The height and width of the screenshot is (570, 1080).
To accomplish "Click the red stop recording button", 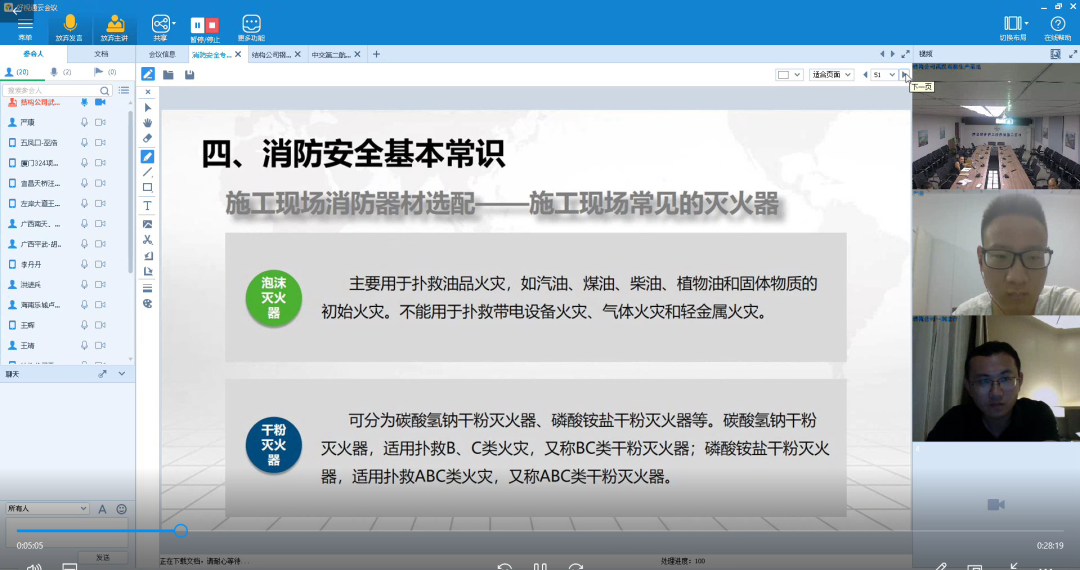I will [212, 25].
